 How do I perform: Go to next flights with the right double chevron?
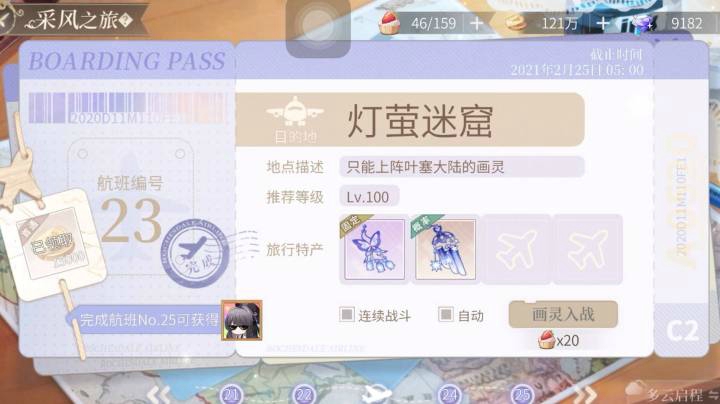(x=585, y=394)
